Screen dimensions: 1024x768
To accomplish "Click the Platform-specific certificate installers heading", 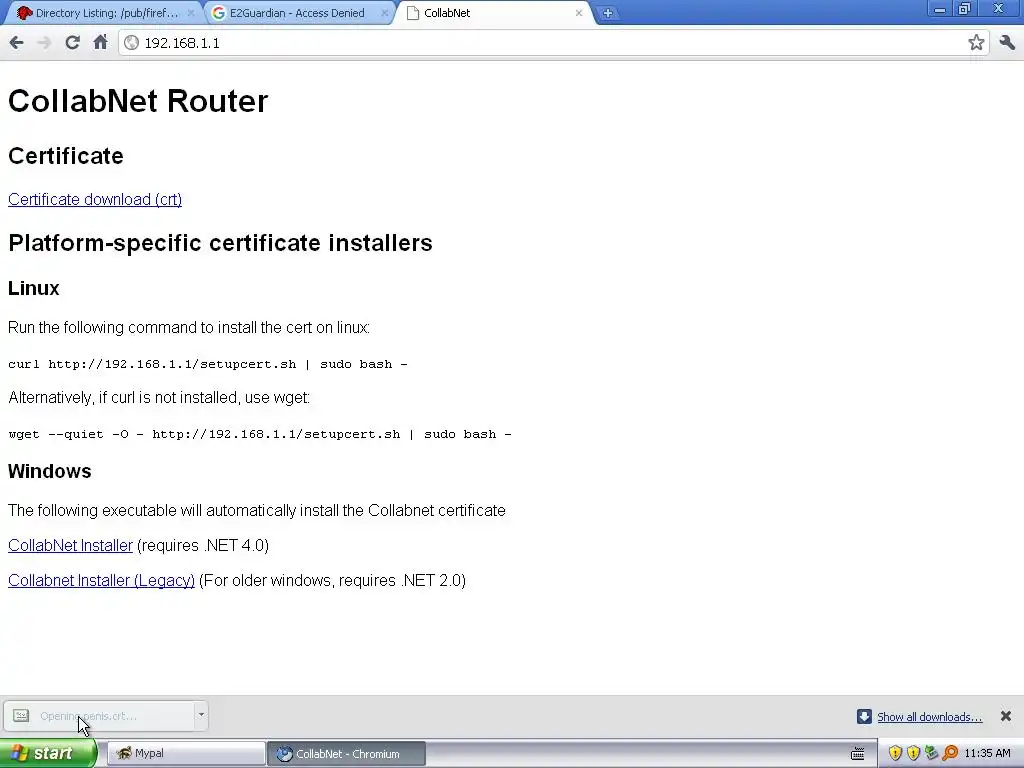I will point(220,243).
